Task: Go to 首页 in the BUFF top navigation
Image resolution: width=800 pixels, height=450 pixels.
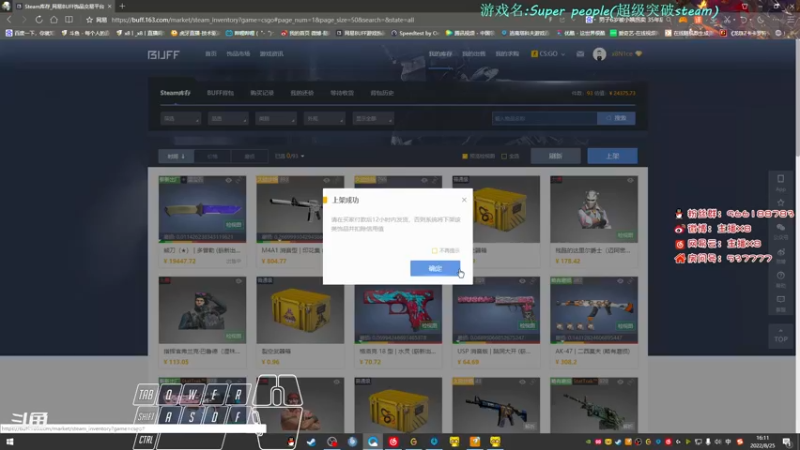Action: pyautogui.click(x=211, y=54)
